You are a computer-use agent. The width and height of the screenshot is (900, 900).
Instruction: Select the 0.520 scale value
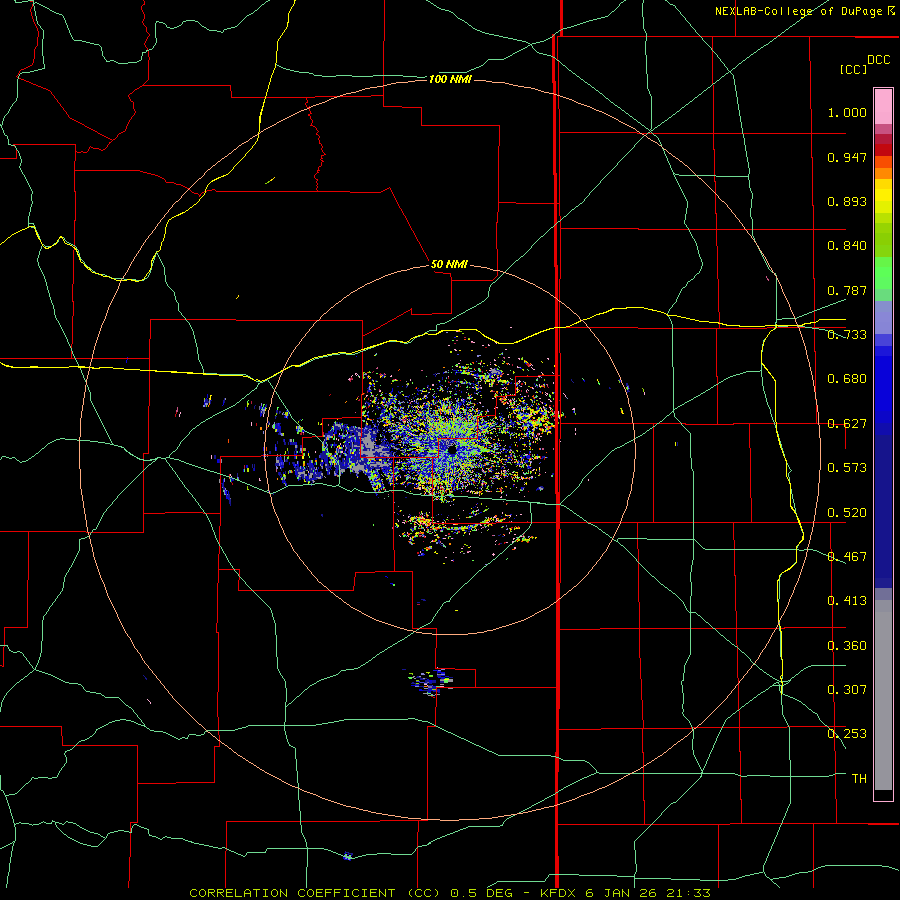pyautogui.click(x=847, y=513)
